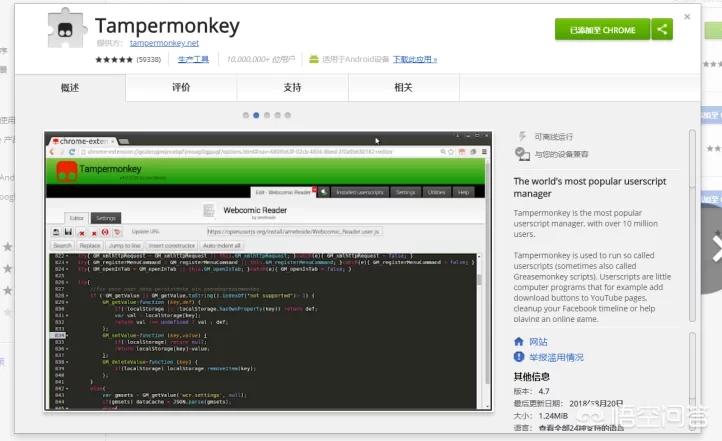Click the Installed userscripts nav tab
This screenshot has height=441, width=722.
pyautogui.click(x=360, y=192)
